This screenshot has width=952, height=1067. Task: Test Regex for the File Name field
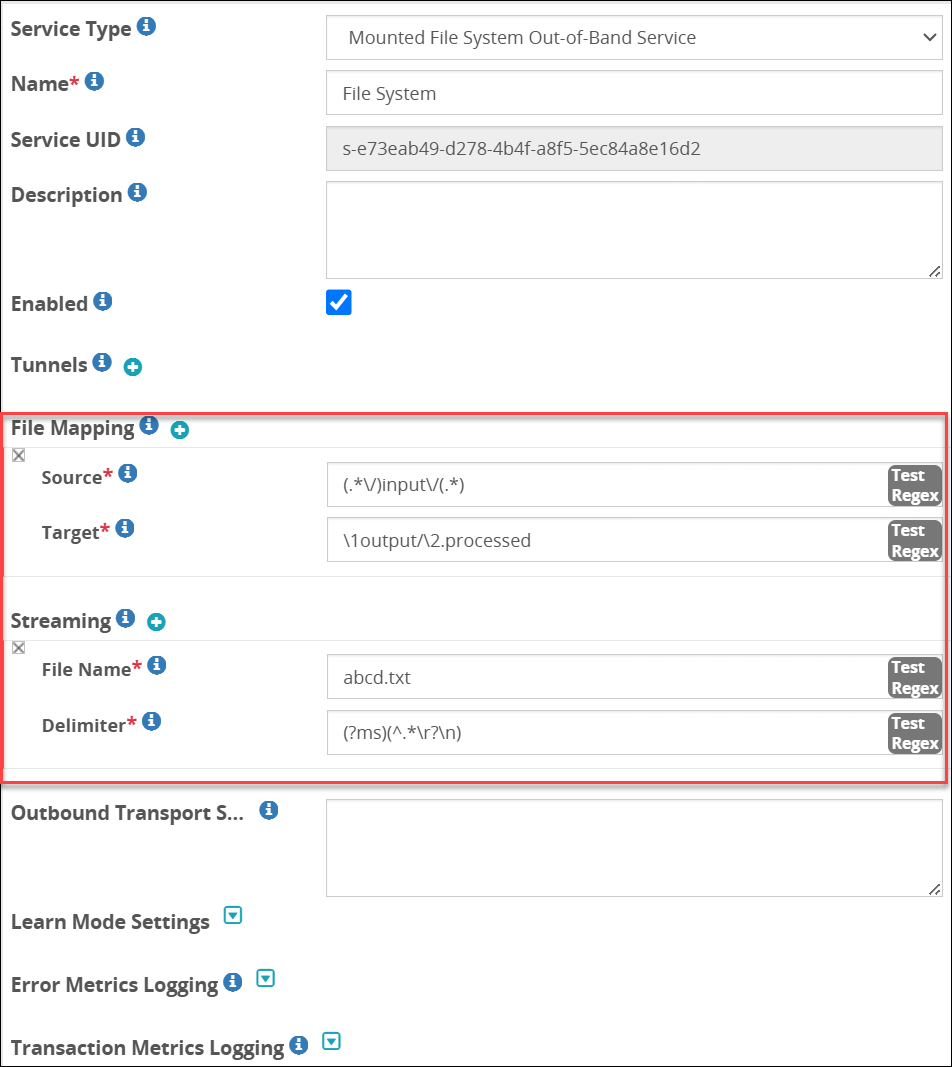tap(915, 678)
